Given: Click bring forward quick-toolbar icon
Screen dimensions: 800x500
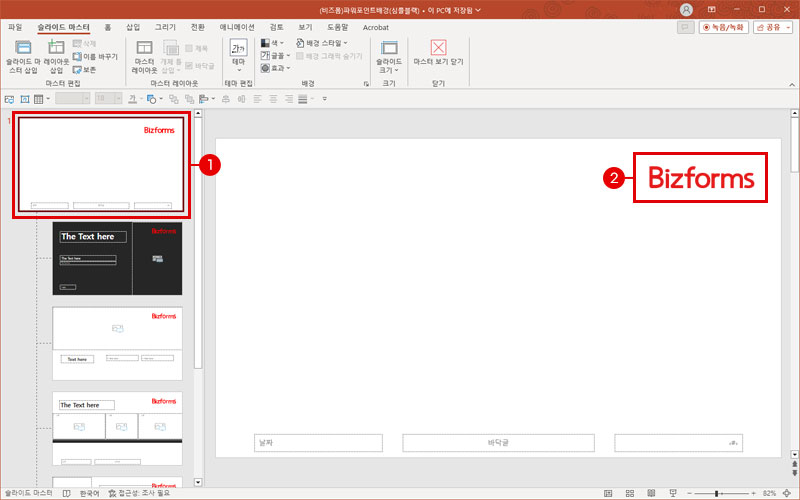Looking at the screenshot, I should [173, 99].
